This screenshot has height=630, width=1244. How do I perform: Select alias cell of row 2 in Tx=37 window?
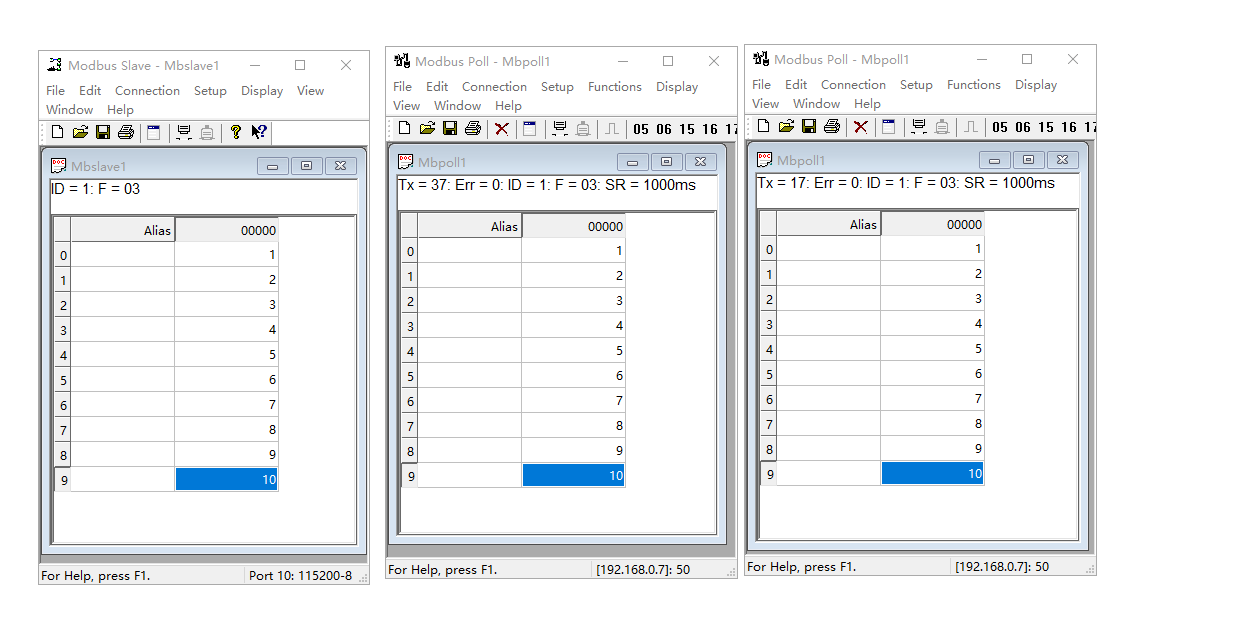[470, 301]
